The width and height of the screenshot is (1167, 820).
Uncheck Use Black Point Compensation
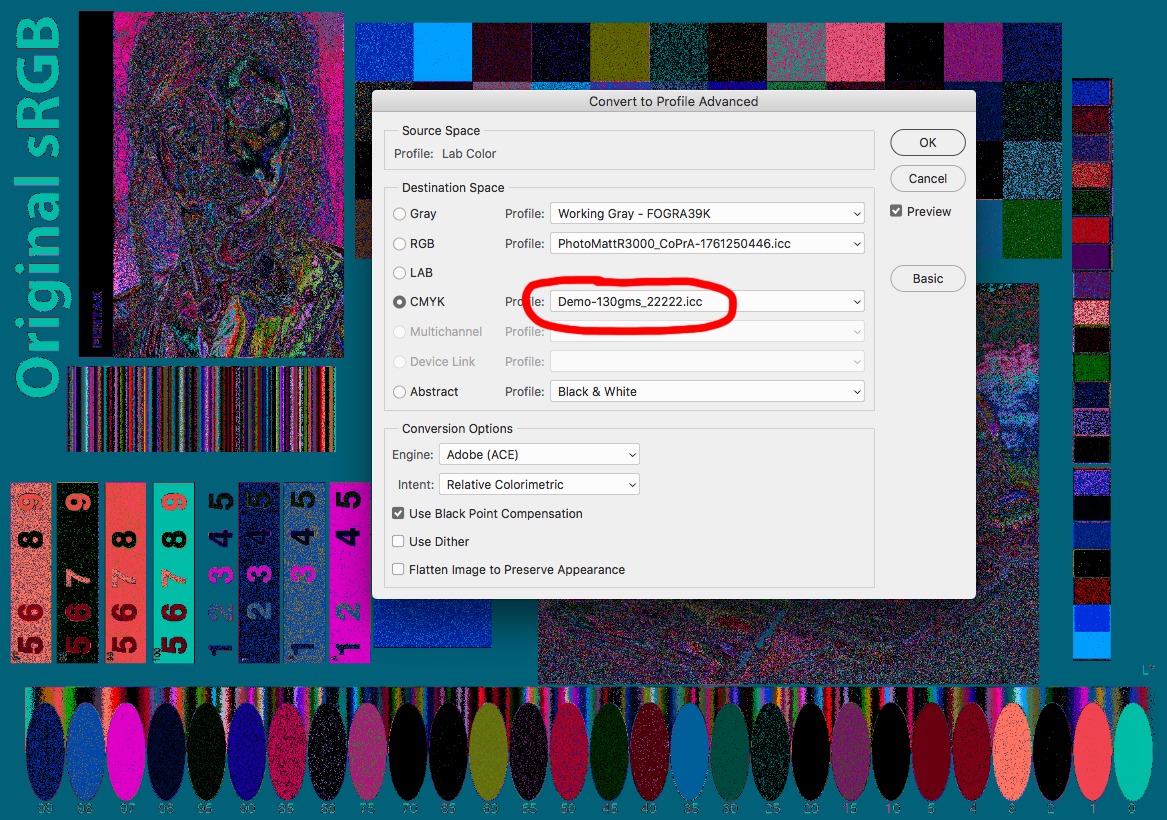tap(398, 513)
